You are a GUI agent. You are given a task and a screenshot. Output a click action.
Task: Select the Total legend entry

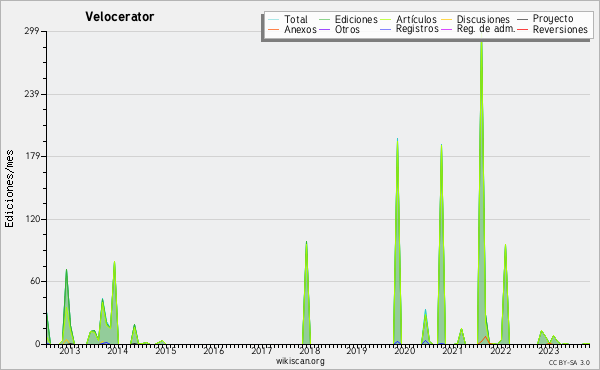tap(288, 20)
